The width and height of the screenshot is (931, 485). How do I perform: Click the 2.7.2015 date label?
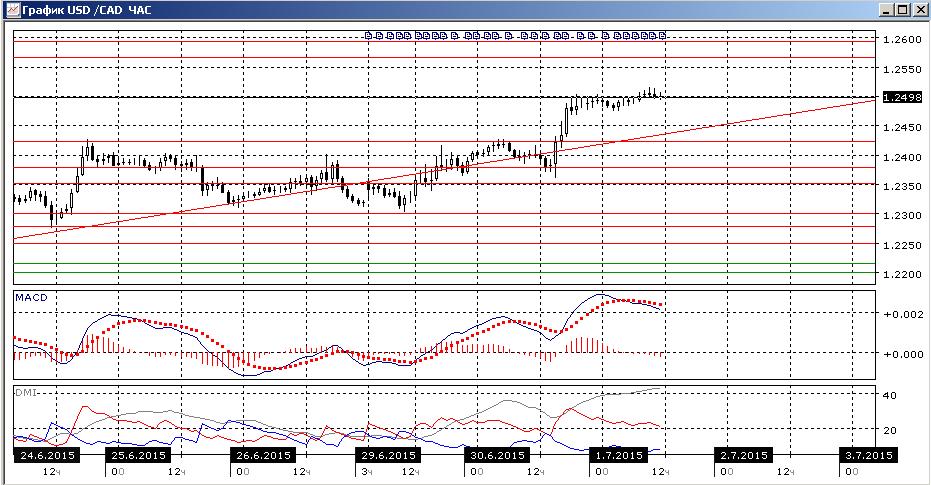pyautogui.click(x=743, y=455)
